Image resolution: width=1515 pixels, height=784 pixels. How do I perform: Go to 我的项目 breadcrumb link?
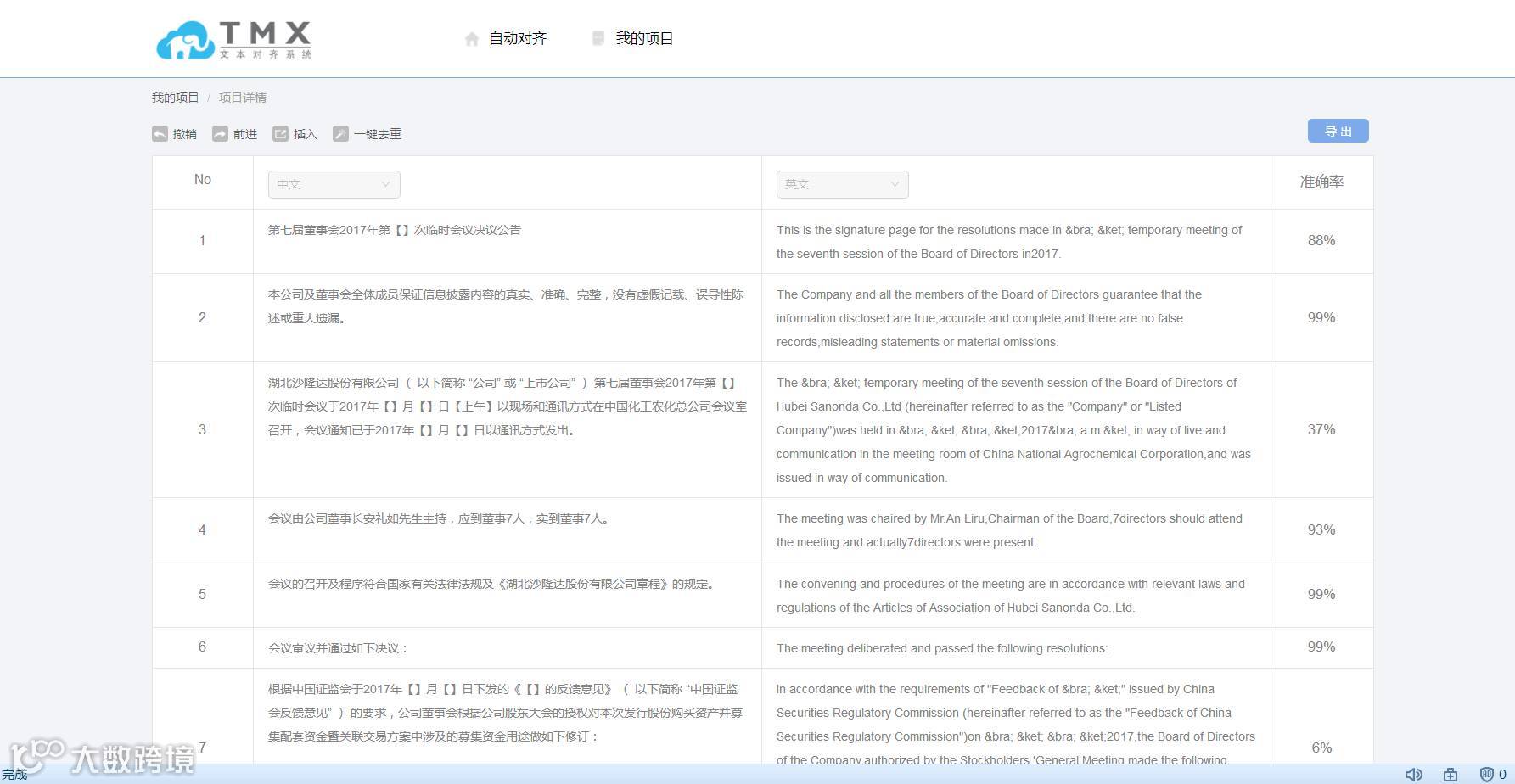click(x=175, y=98)
